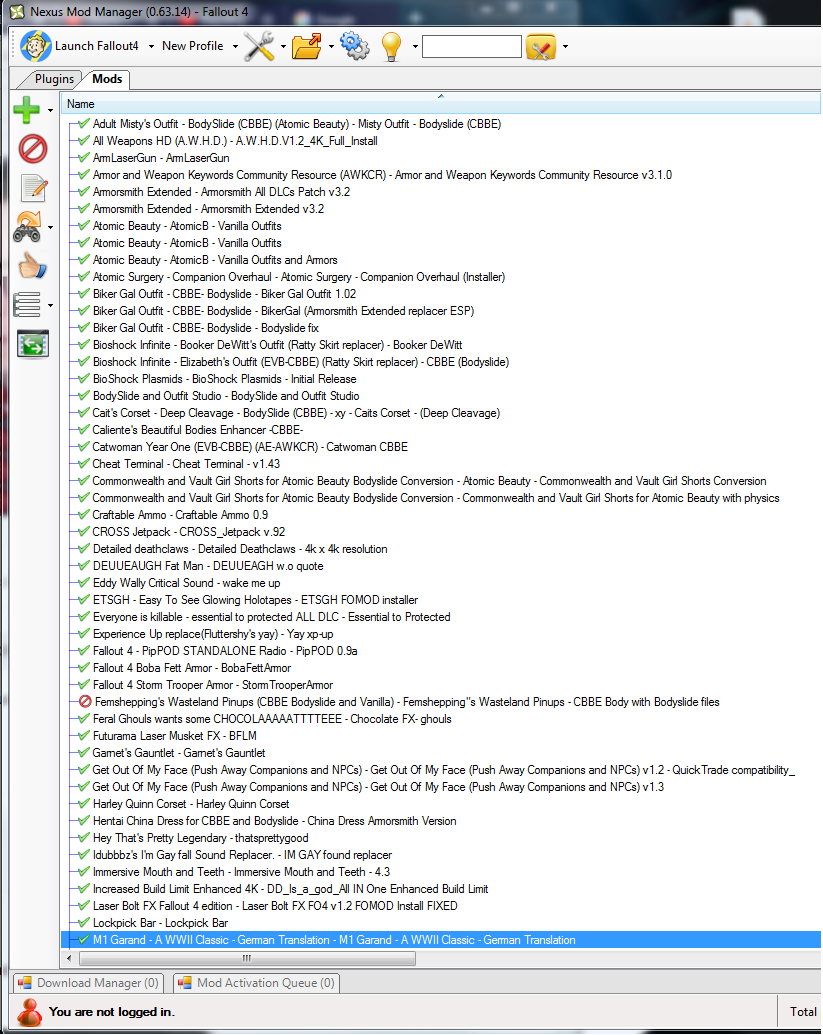Open the New Profile dropdown arrow
This screenshot has width=823, height=1035.
(x=235, y=46)
